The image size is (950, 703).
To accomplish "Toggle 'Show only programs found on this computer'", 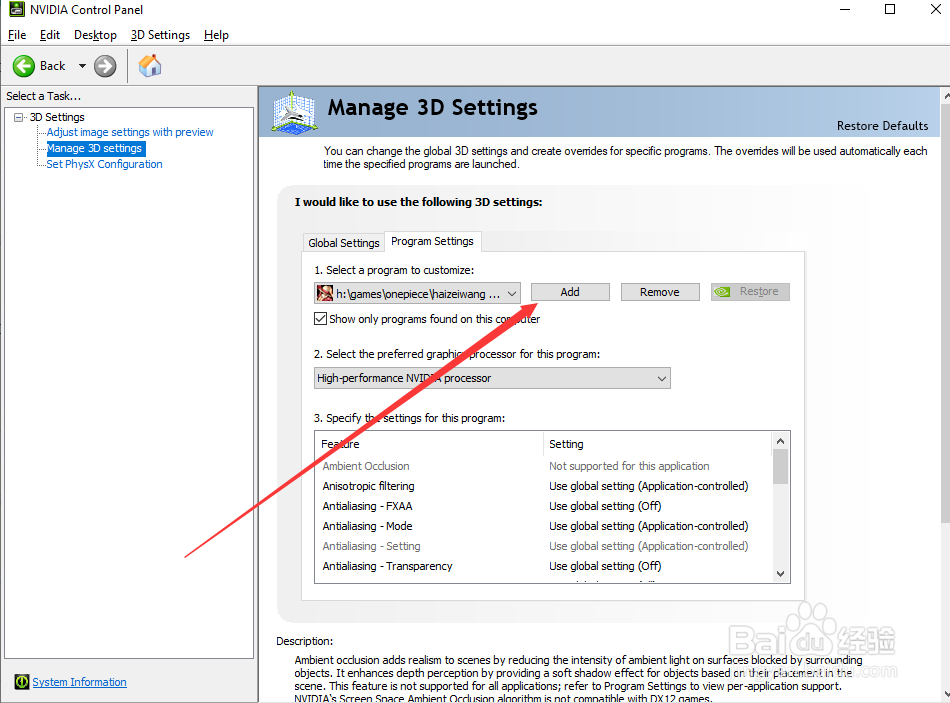I will pyautogui.click(x=321, y=319).
